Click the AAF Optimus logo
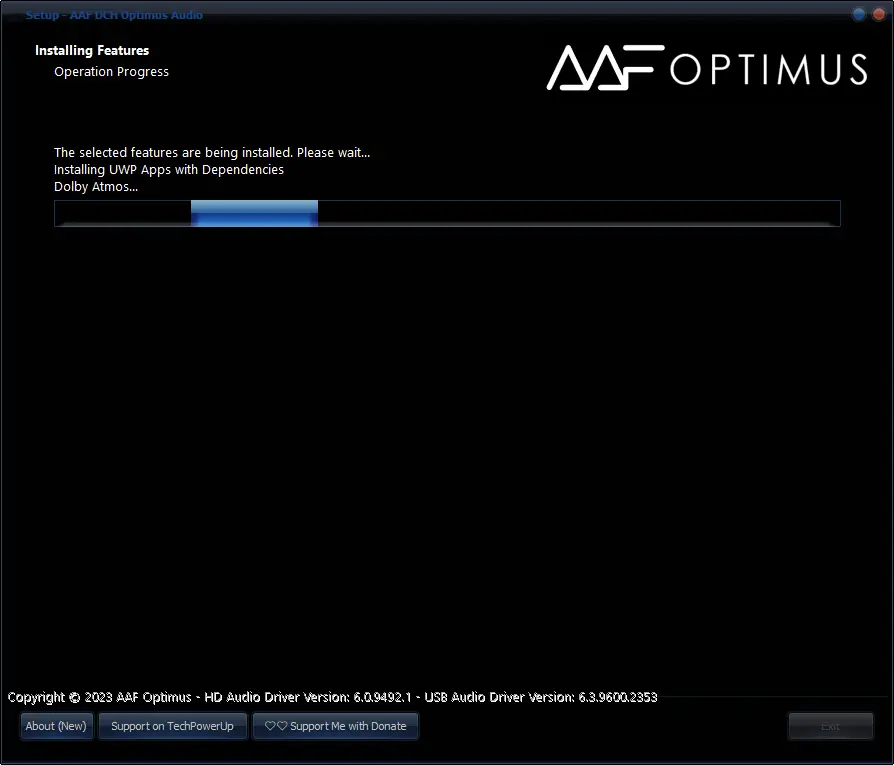This screenshot has width=894, height=765. point(705,68)
